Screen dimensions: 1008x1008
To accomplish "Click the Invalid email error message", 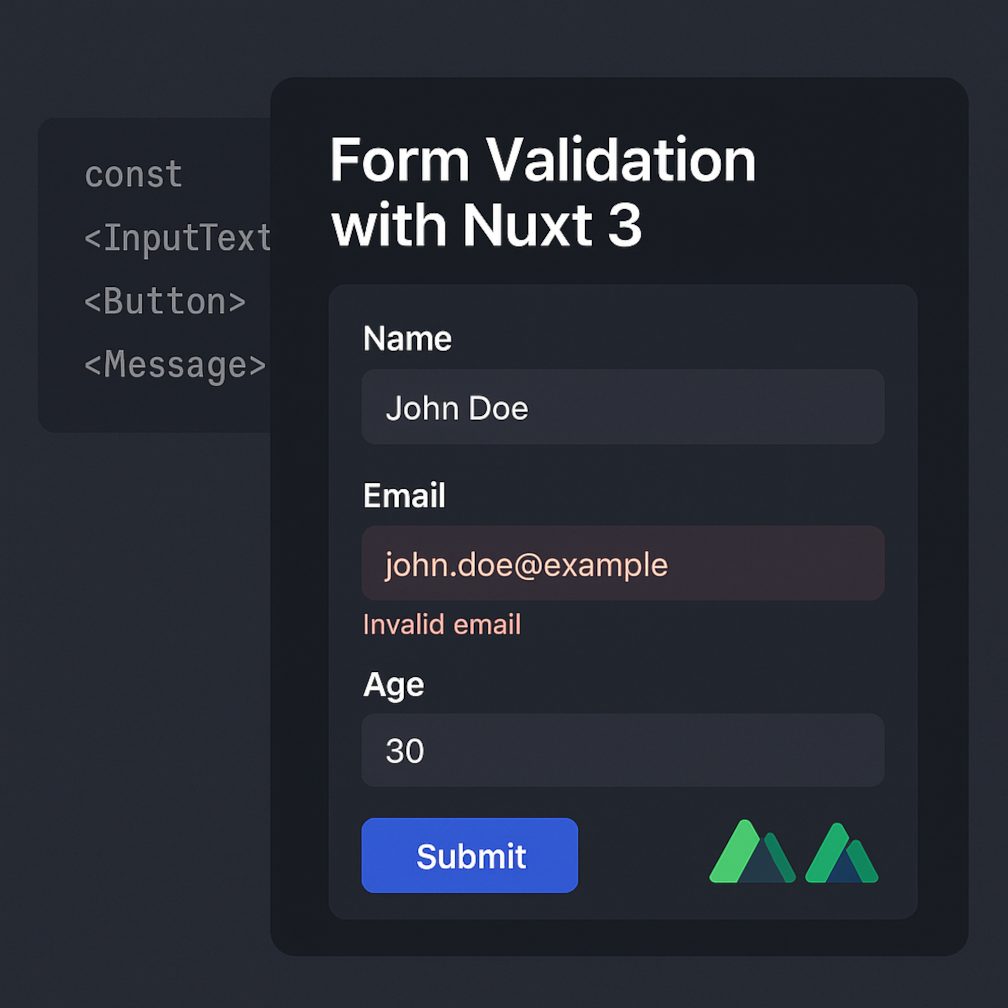I will coord(442,624).
